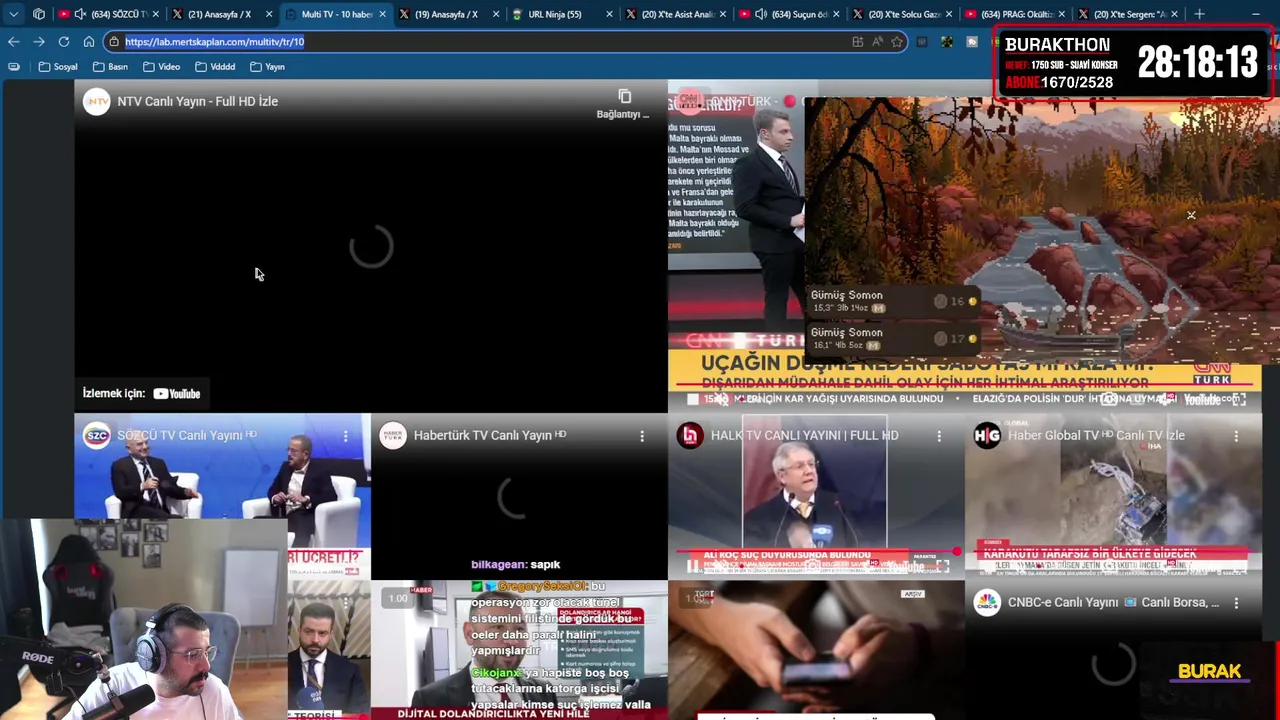Switch to the (634) SÖZCÜ TV tab

[x=108, y=14]
